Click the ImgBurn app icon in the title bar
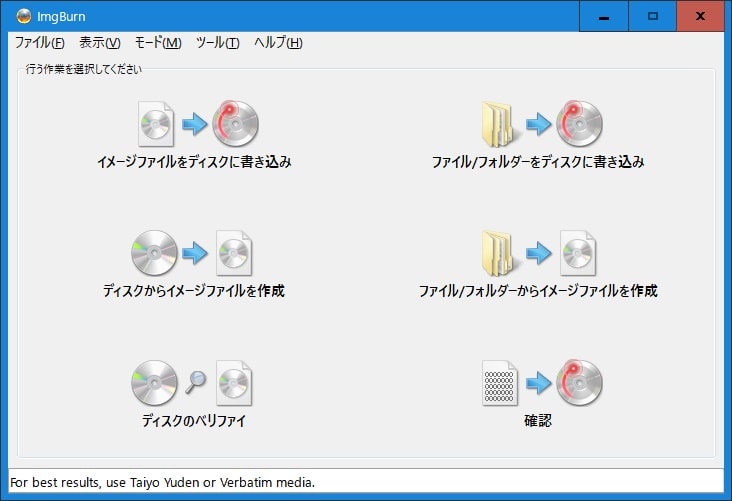 [x=23, y=16]
